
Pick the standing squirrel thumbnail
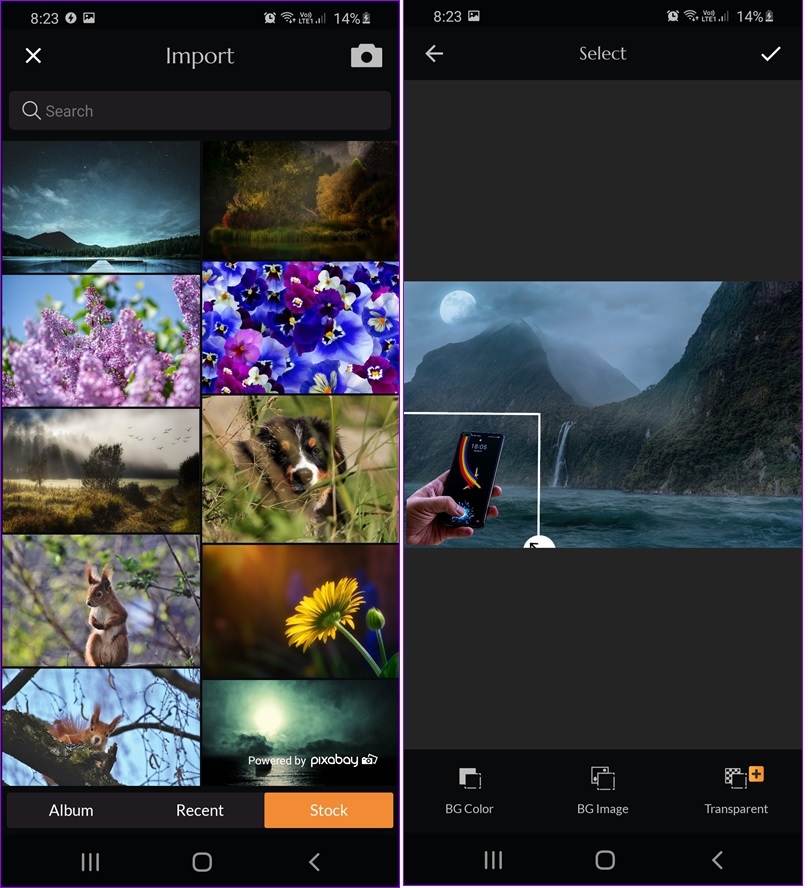[101, 601]
